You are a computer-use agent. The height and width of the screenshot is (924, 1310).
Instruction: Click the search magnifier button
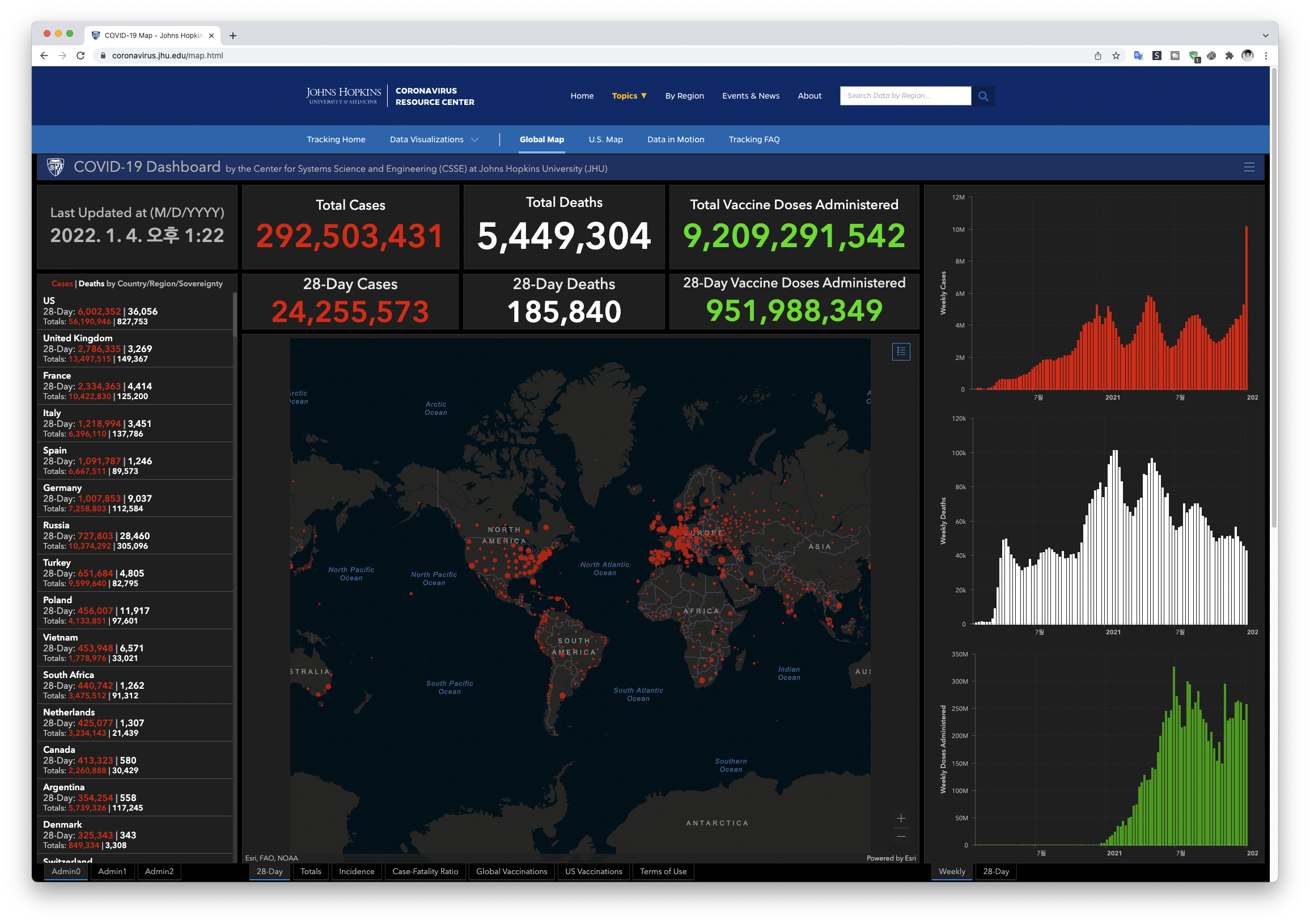pos(982,96)
